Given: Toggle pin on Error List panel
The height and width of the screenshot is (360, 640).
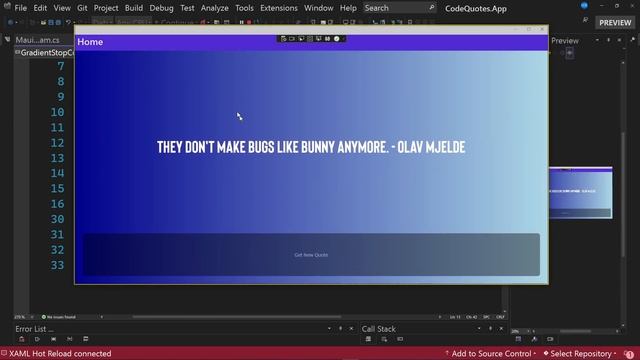Looking at the screenshot, I should (340, 329).
